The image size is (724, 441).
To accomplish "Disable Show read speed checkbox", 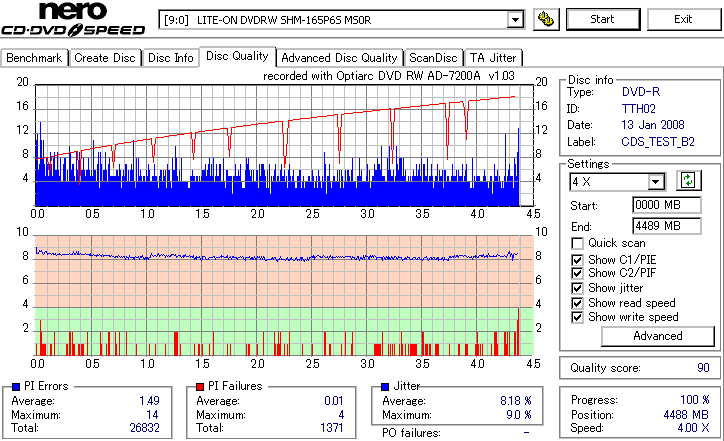I will coord(577,303).
